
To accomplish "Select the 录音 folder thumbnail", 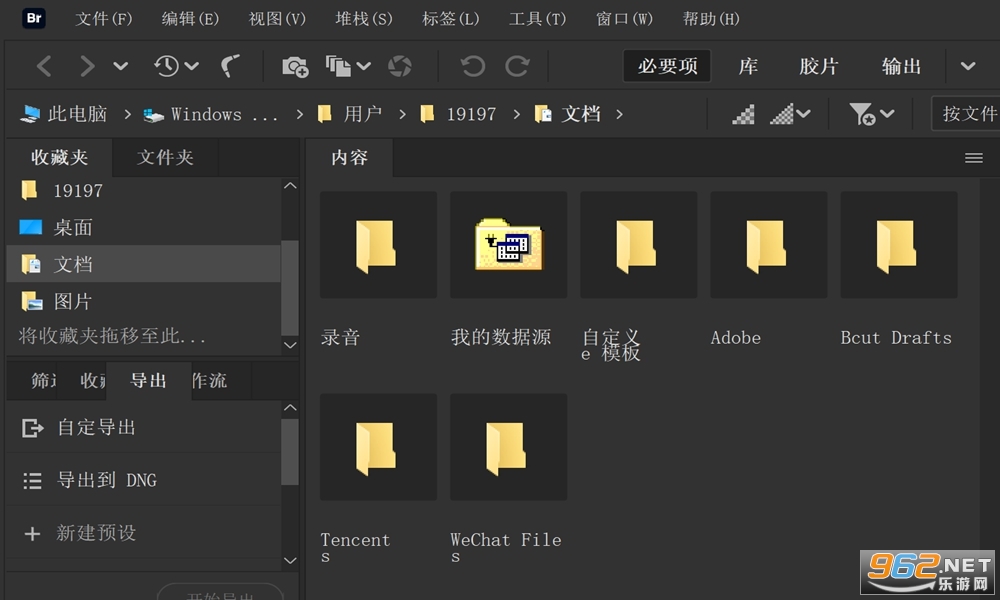I will pyautogui.click(x=378, y=245).
